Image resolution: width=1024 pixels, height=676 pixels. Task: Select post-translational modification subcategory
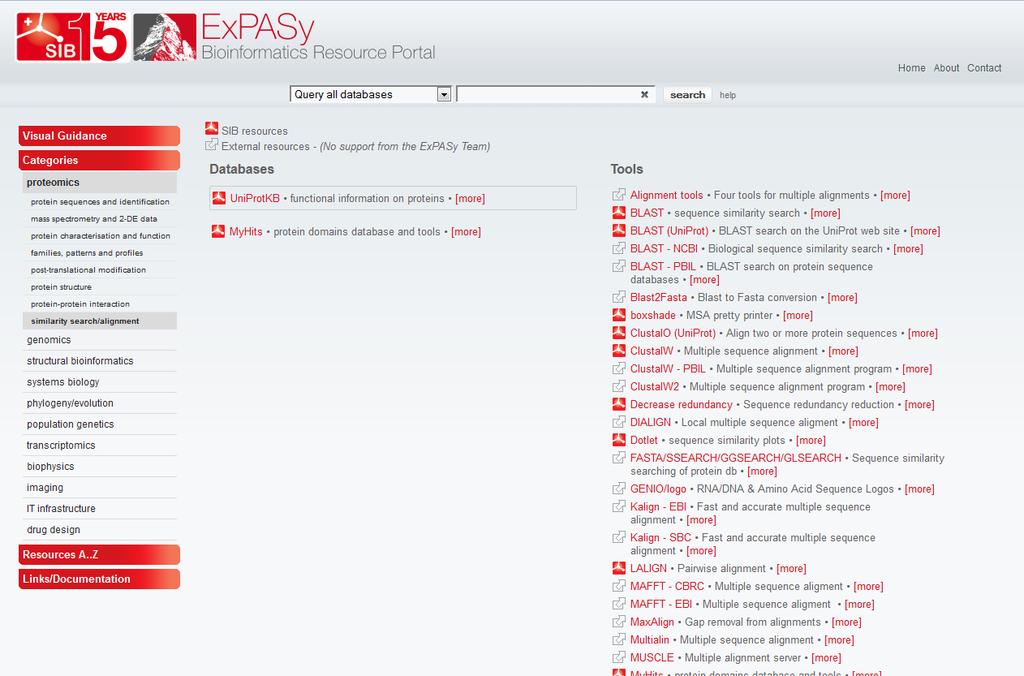88,270
